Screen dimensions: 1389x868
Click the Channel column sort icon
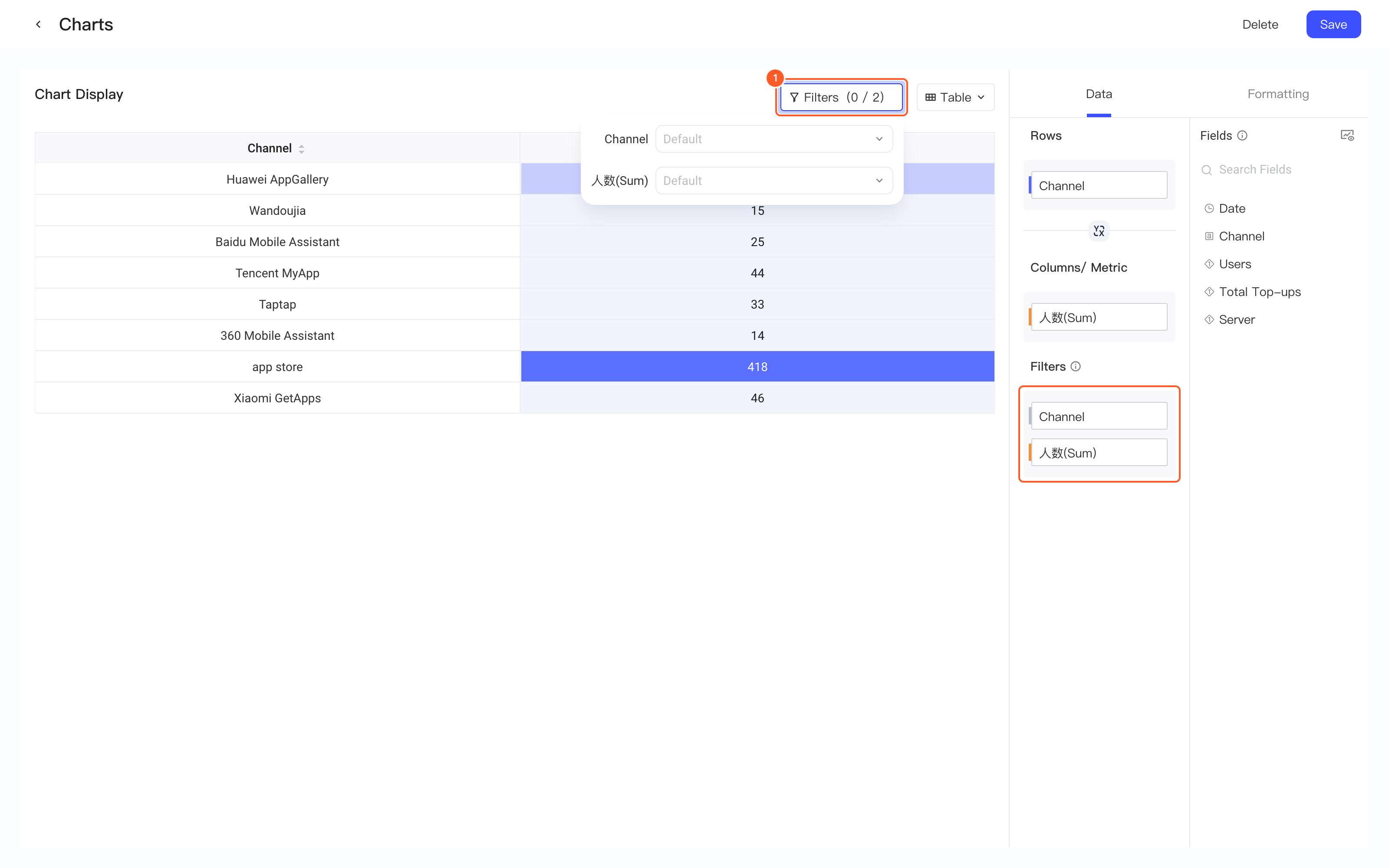pos(301,149)
